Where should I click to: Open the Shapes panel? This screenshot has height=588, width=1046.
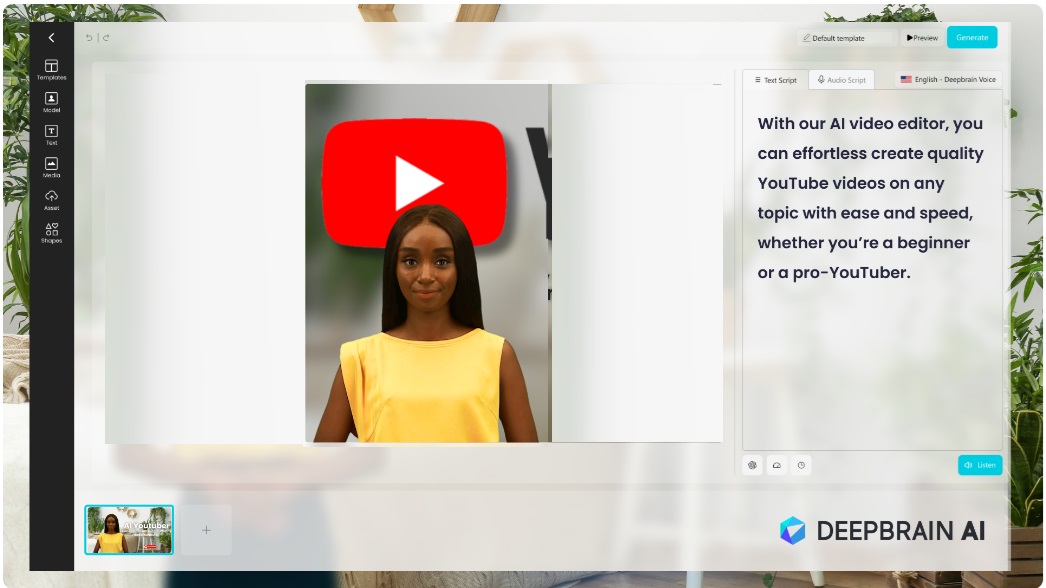(x=51, y=233)
